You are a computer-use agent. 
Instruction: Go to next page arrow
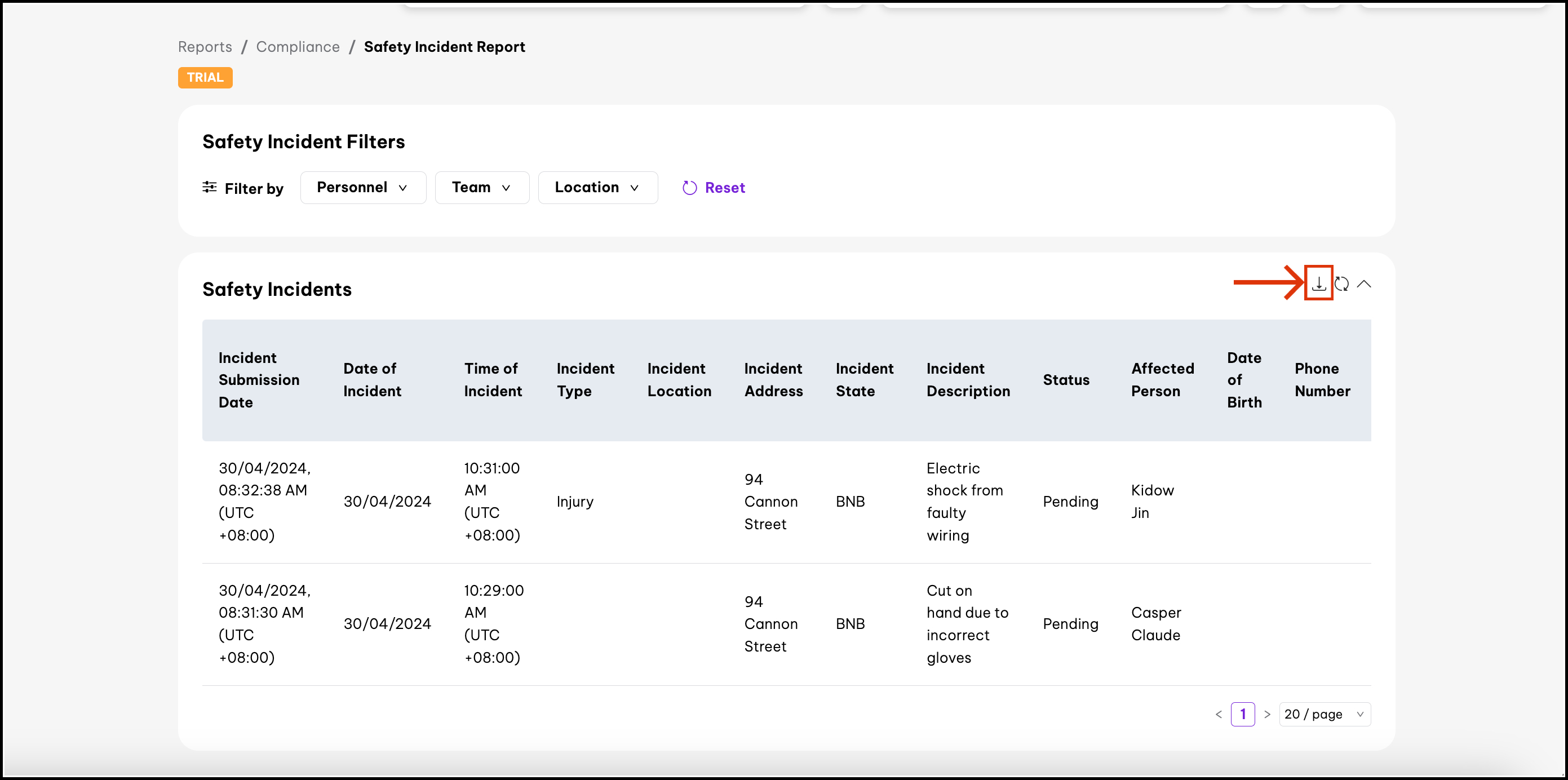pos(1266,714)
